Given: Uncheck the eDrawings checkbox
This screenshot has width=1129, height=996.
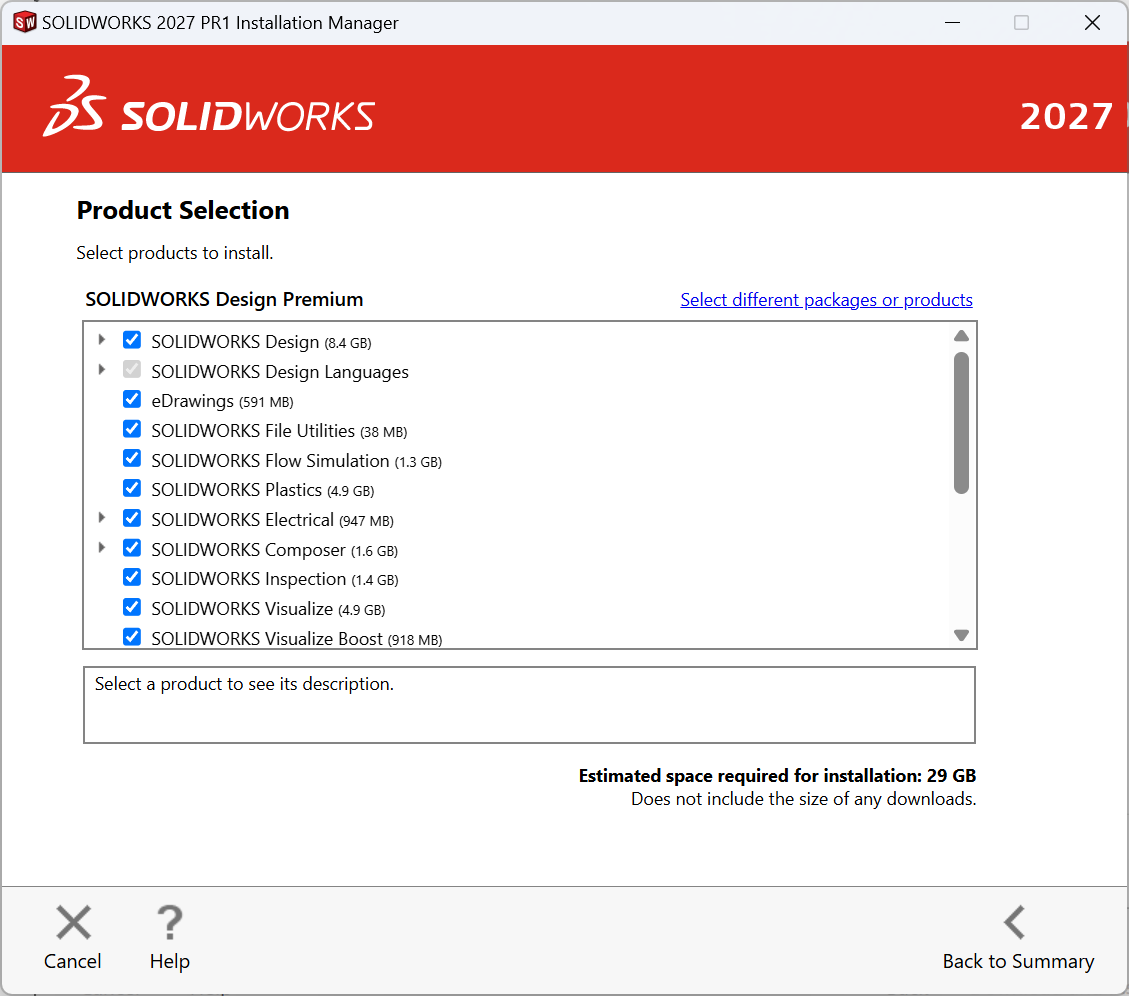Looking at the screenshot, I should pos(132,399).
